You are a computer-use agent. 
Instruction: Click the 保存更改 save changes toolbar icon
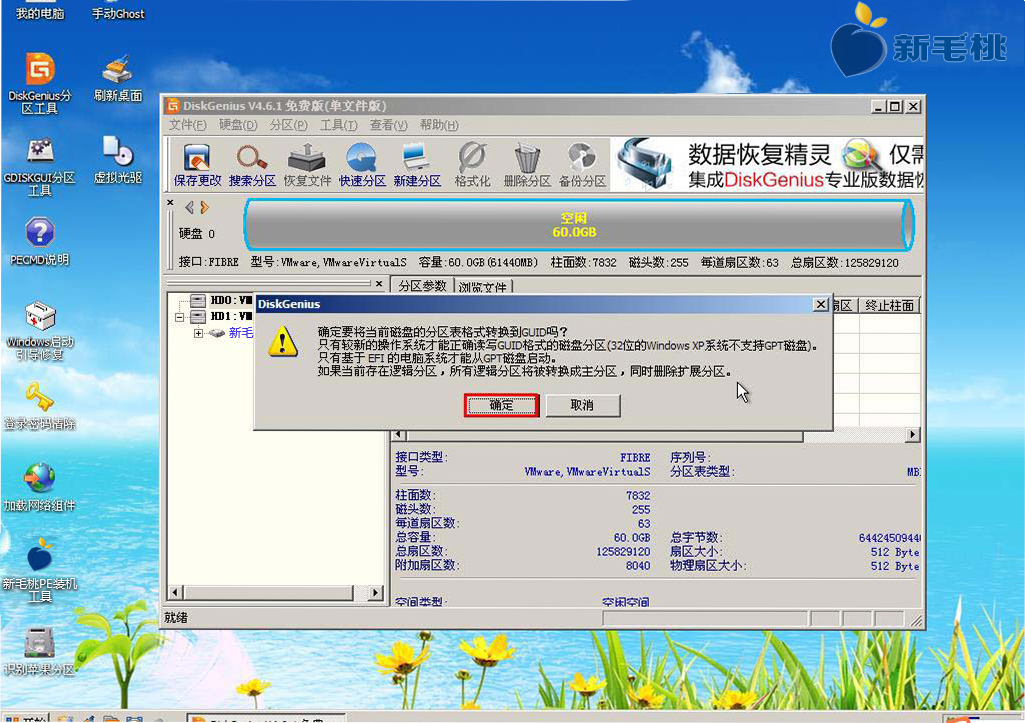click(197, 165)
